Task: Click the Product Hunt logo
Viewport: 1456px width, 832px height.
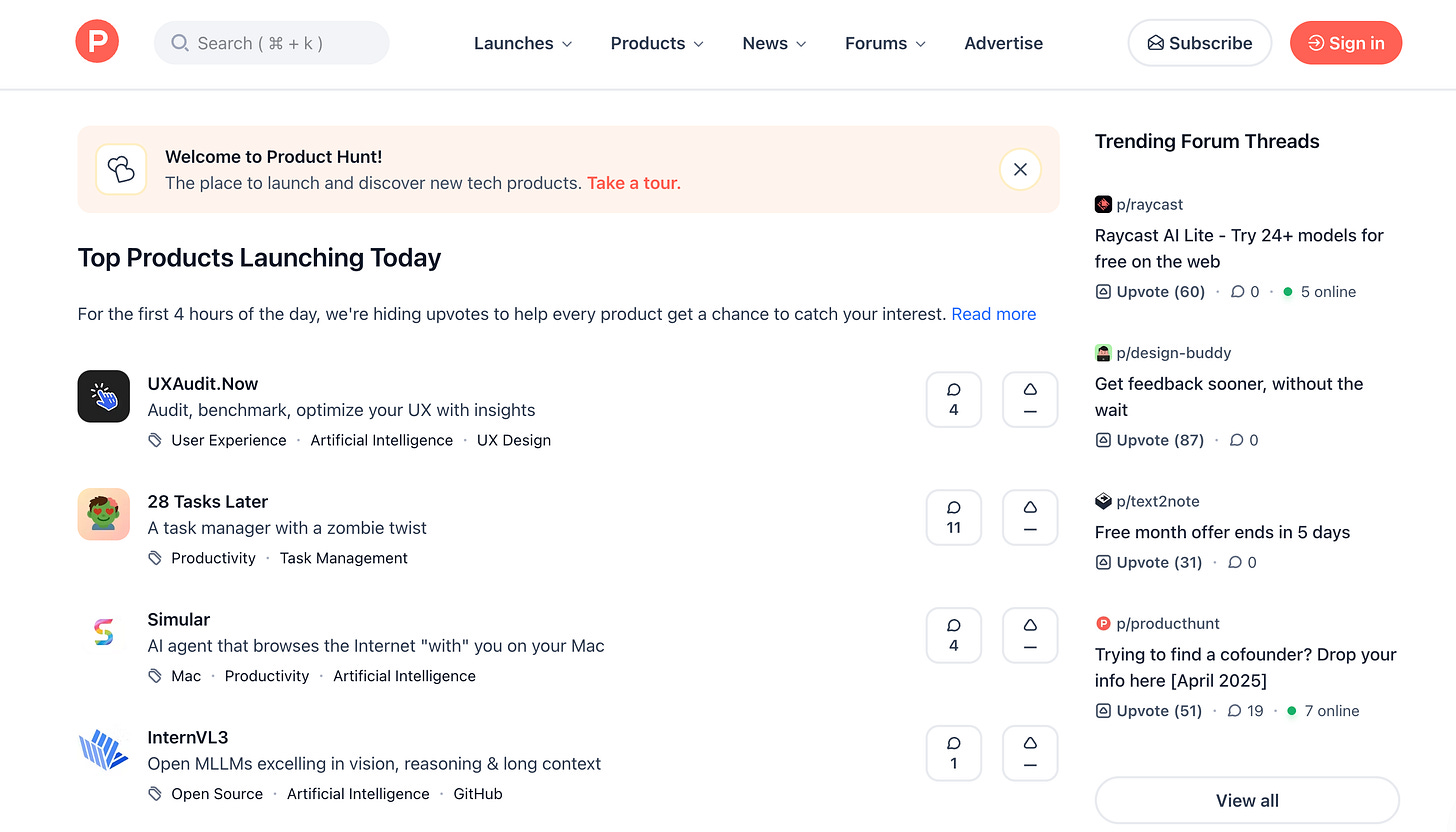Action: [x=97, y=42]
